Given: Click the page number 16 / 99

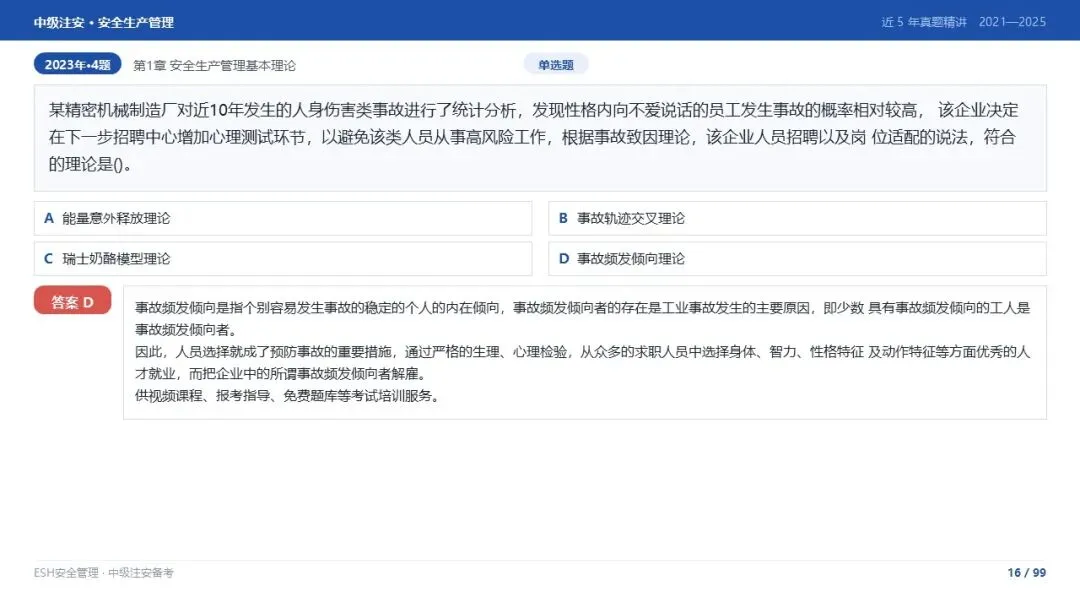Looking at the screenshot, I should [1026, 572].
